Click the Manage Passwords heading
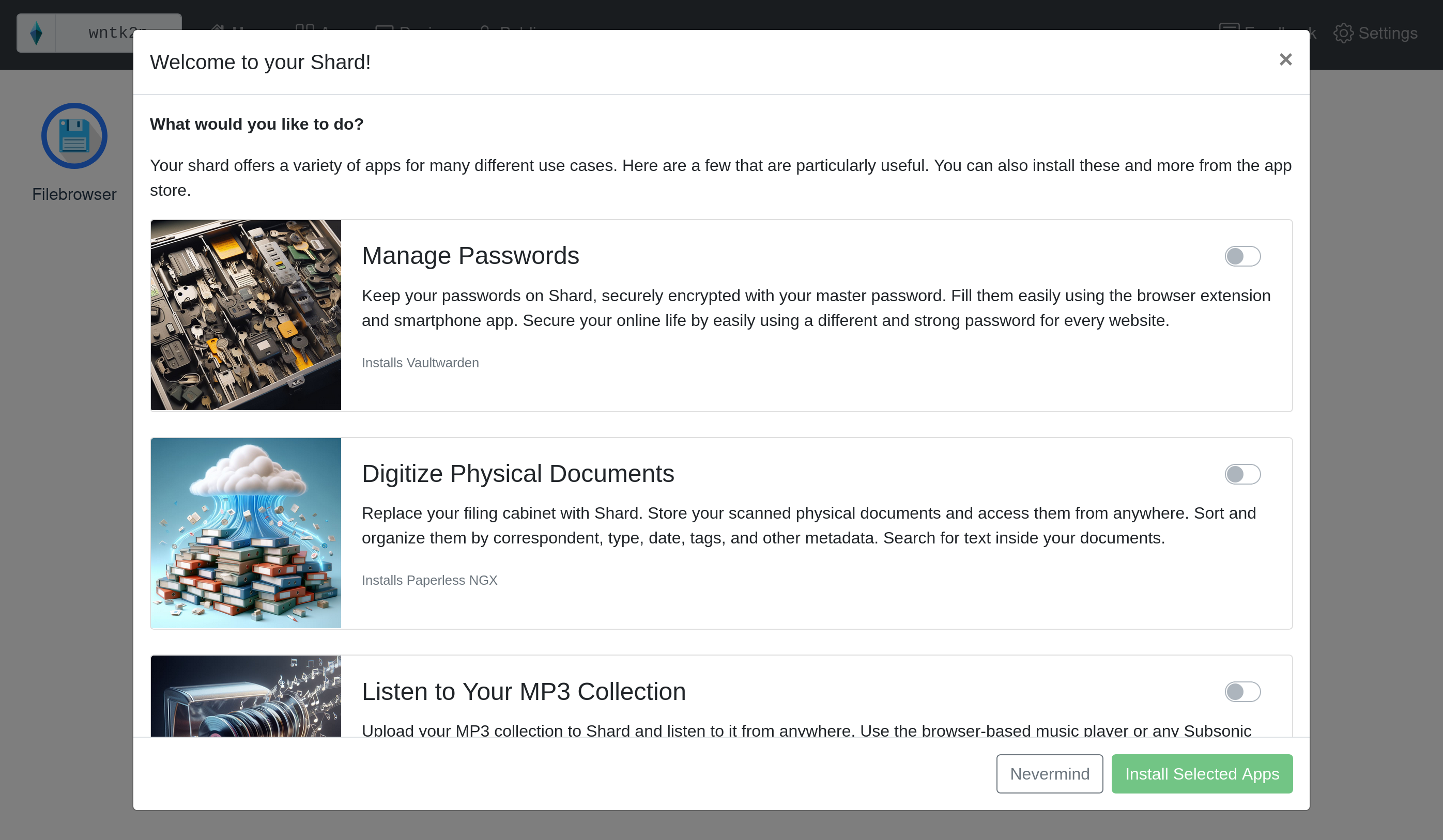This screenshot has height=840, width=1443. [x=470, y=256]
